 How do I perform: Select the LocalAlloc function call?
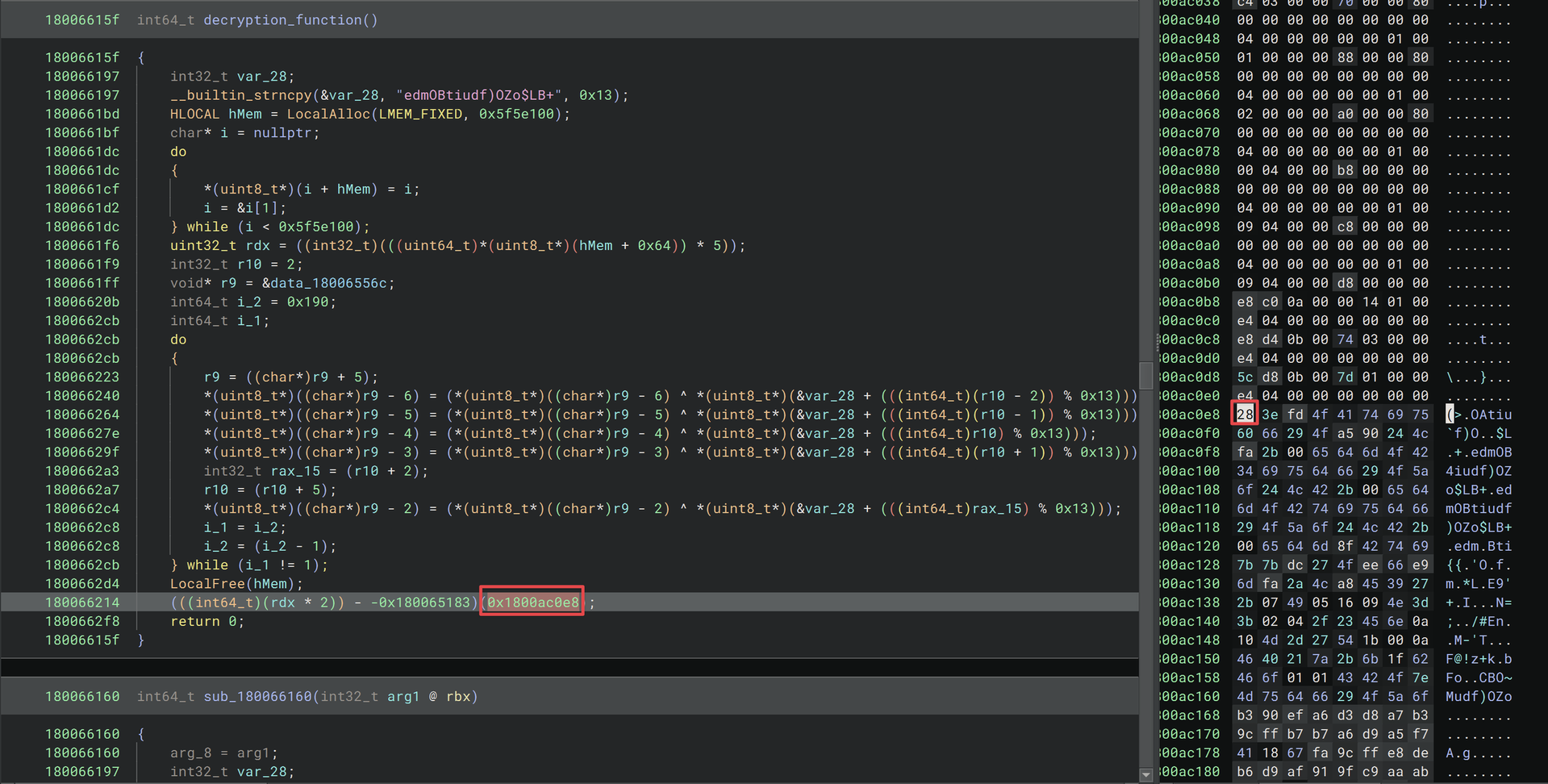tap(328, 114)
